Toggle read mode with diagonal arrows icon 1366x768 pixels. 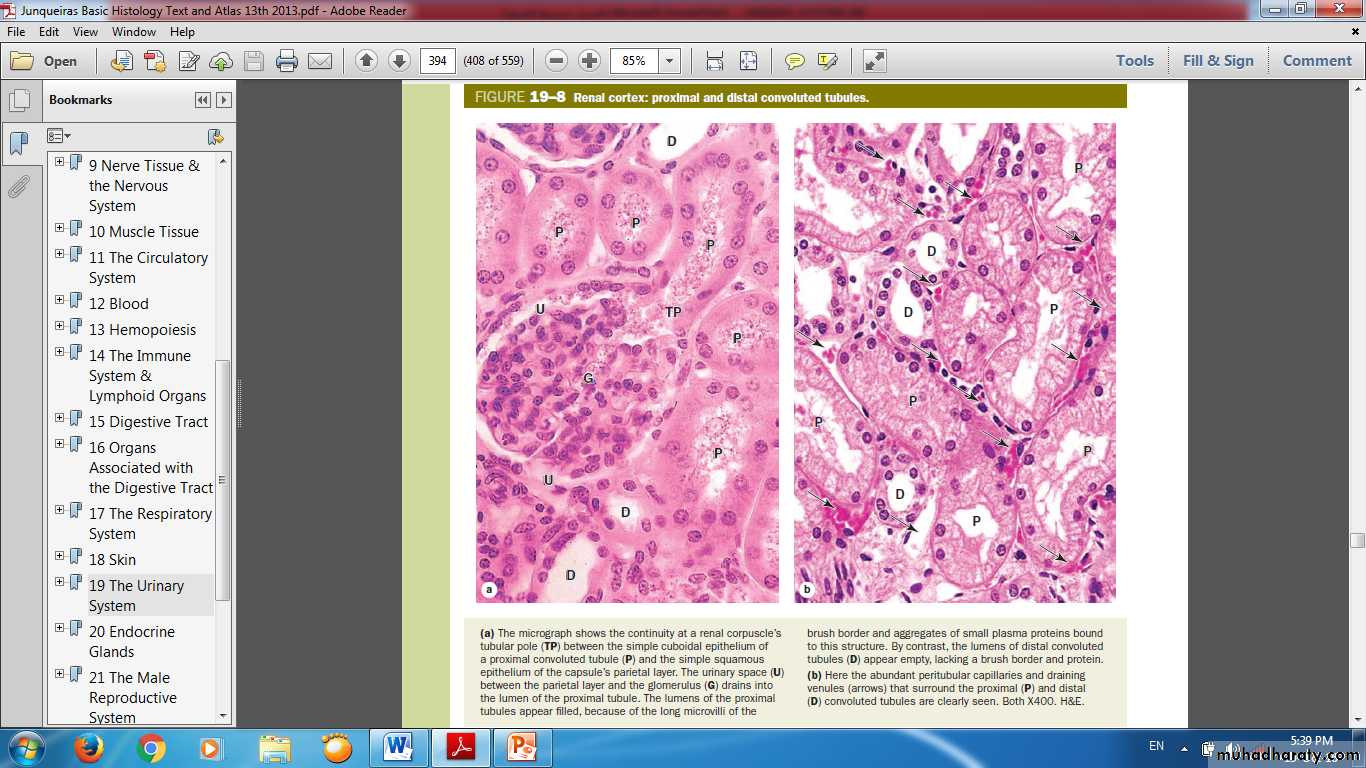pyautogui.click(x=874, y=61)
